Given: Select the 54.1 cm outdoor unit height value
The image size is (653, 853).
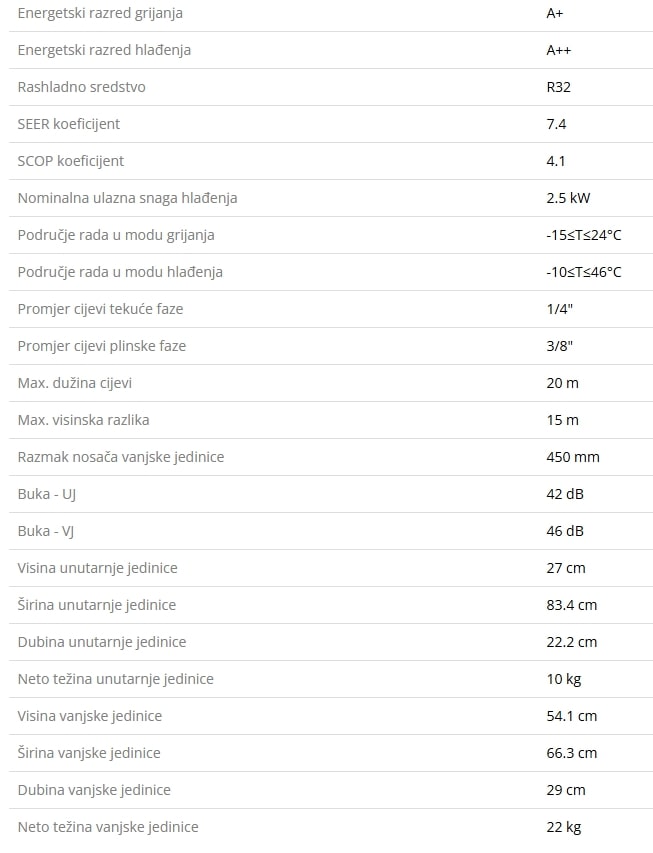Looking at the screenshot, I should [571, 716].
